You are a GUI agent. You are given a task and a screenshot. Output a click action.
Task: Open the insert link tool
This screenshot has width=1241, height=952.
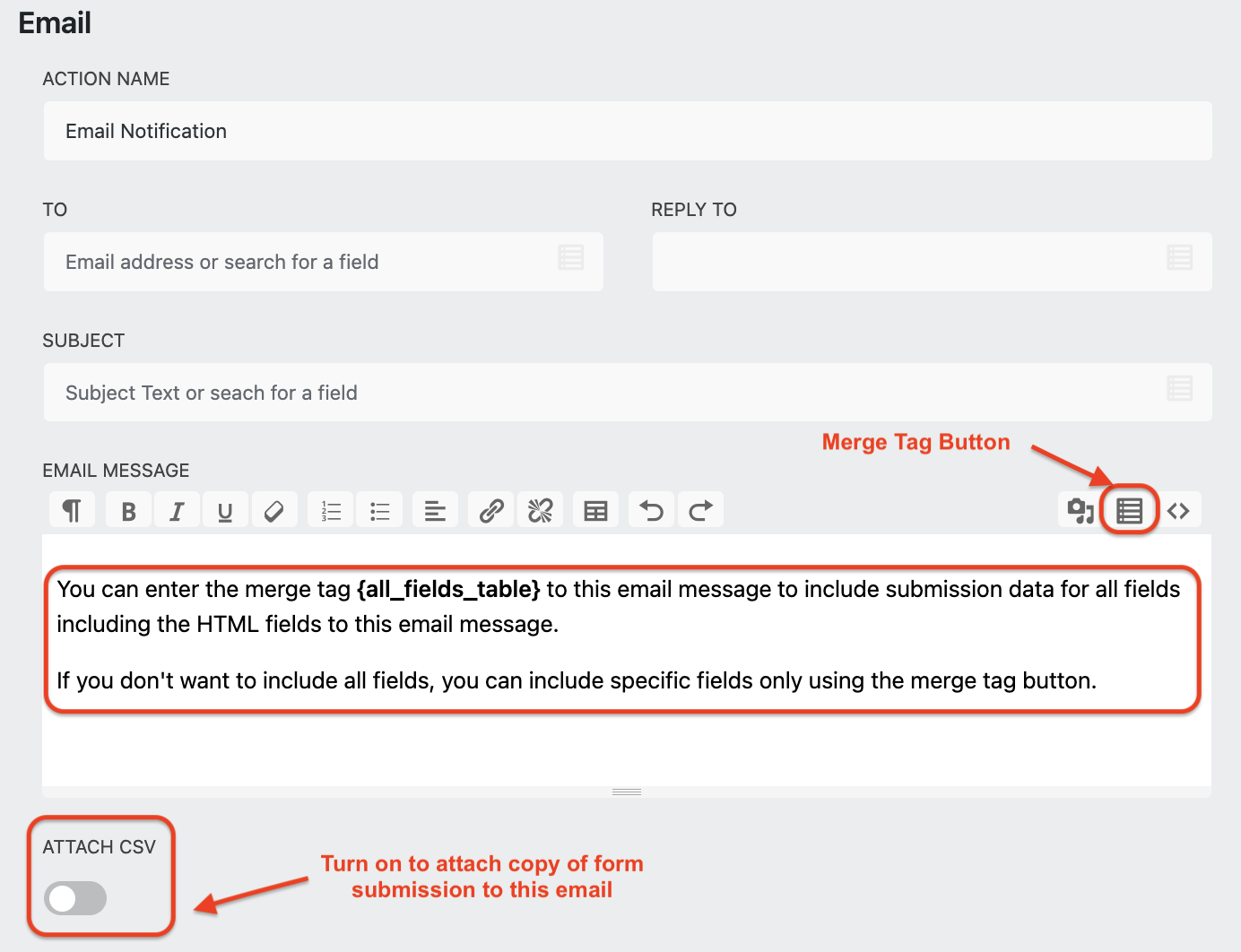click(x=490, y=509)
